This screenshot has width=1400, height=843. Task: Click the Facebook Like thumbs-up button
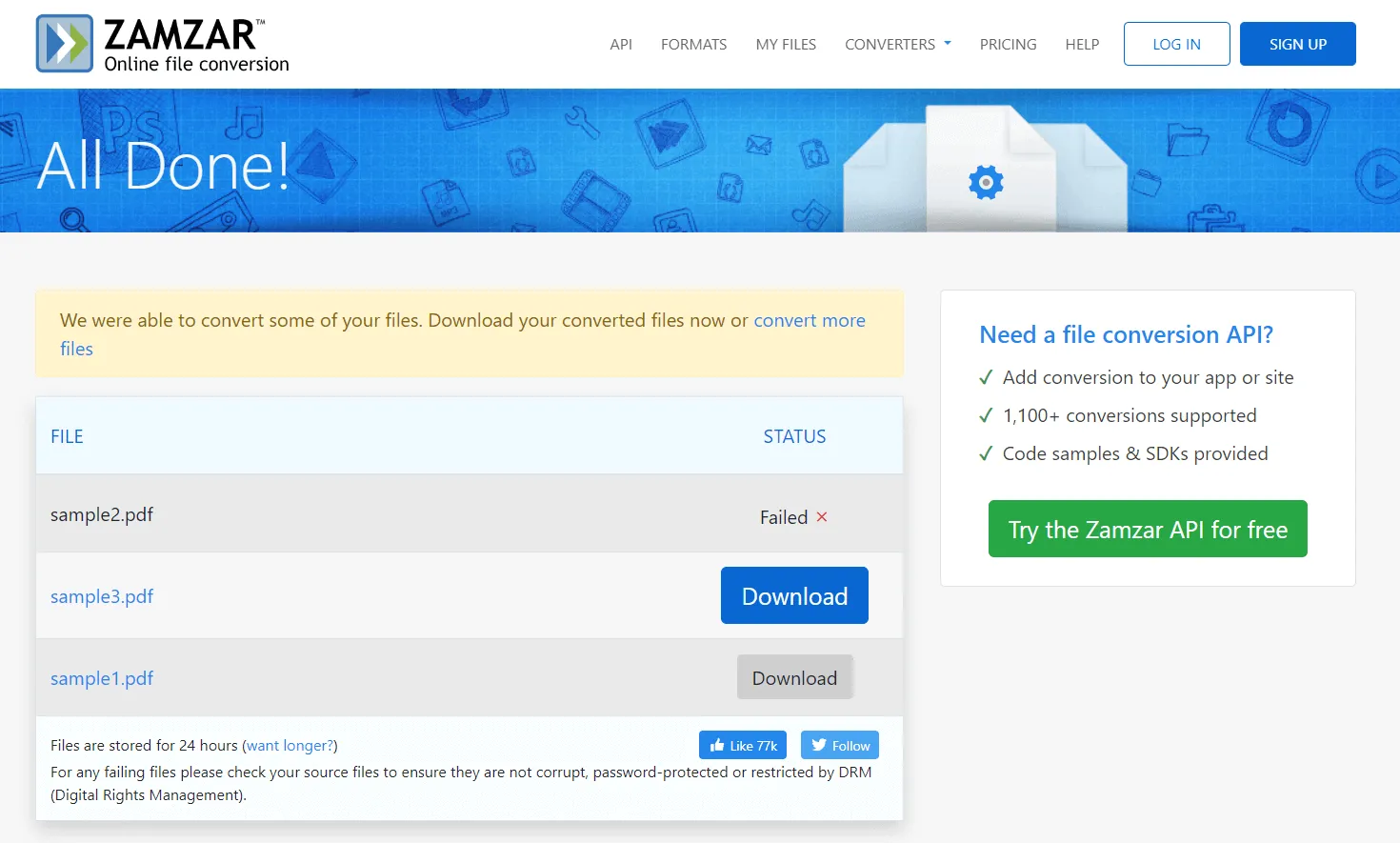click(x=743, y=745)
